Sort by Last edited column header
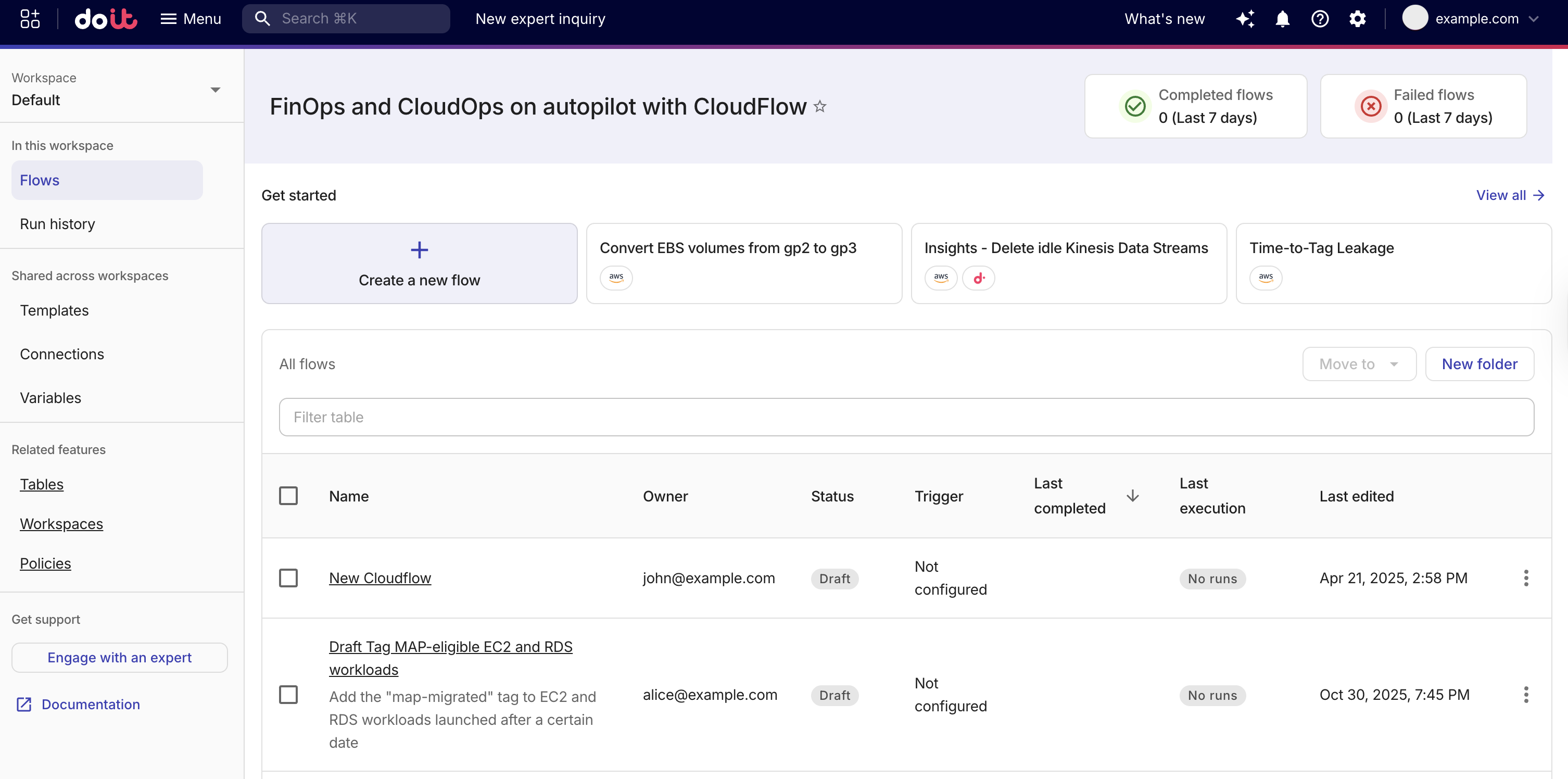This screenshot has height=779, width=1568. [1356, 496]
